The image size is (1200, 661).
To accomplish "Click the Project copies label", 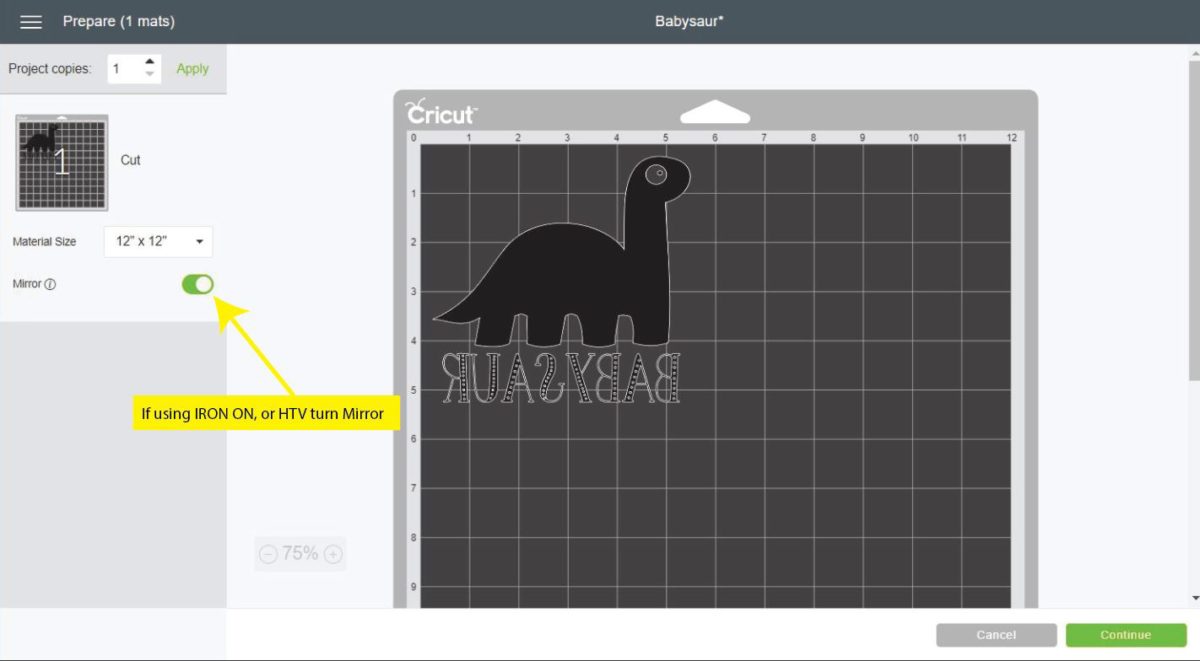I will tap(50, 69).
